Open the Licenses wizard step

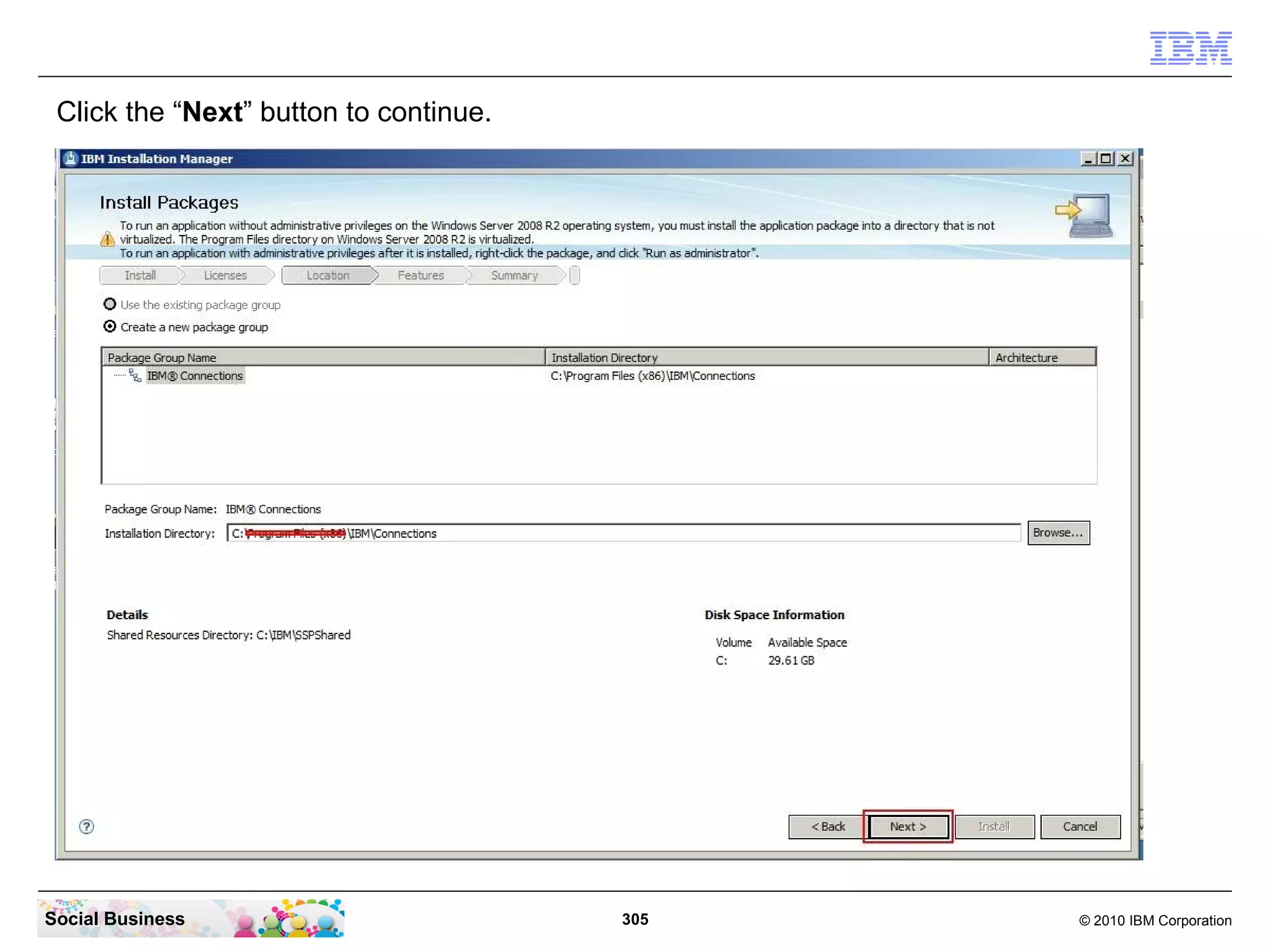[225, 275]
